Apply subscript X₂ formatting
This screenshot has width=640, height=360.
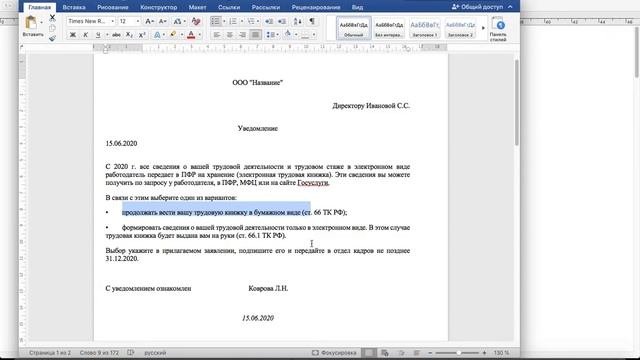coord(129,35)
